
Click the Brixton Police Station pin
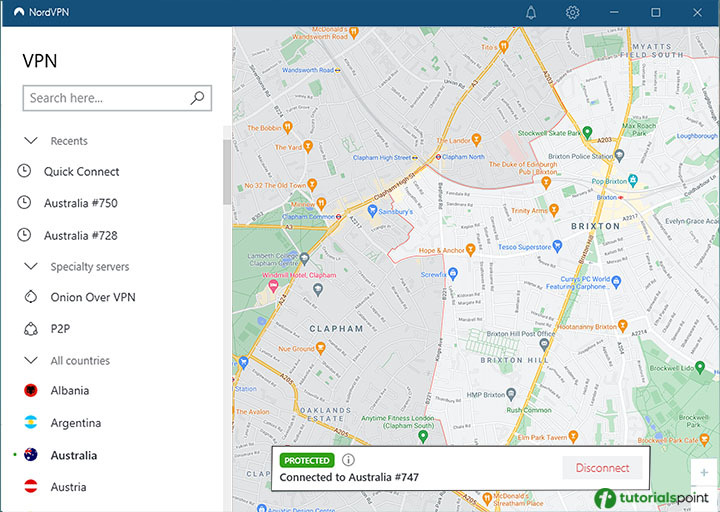[619, 155]
